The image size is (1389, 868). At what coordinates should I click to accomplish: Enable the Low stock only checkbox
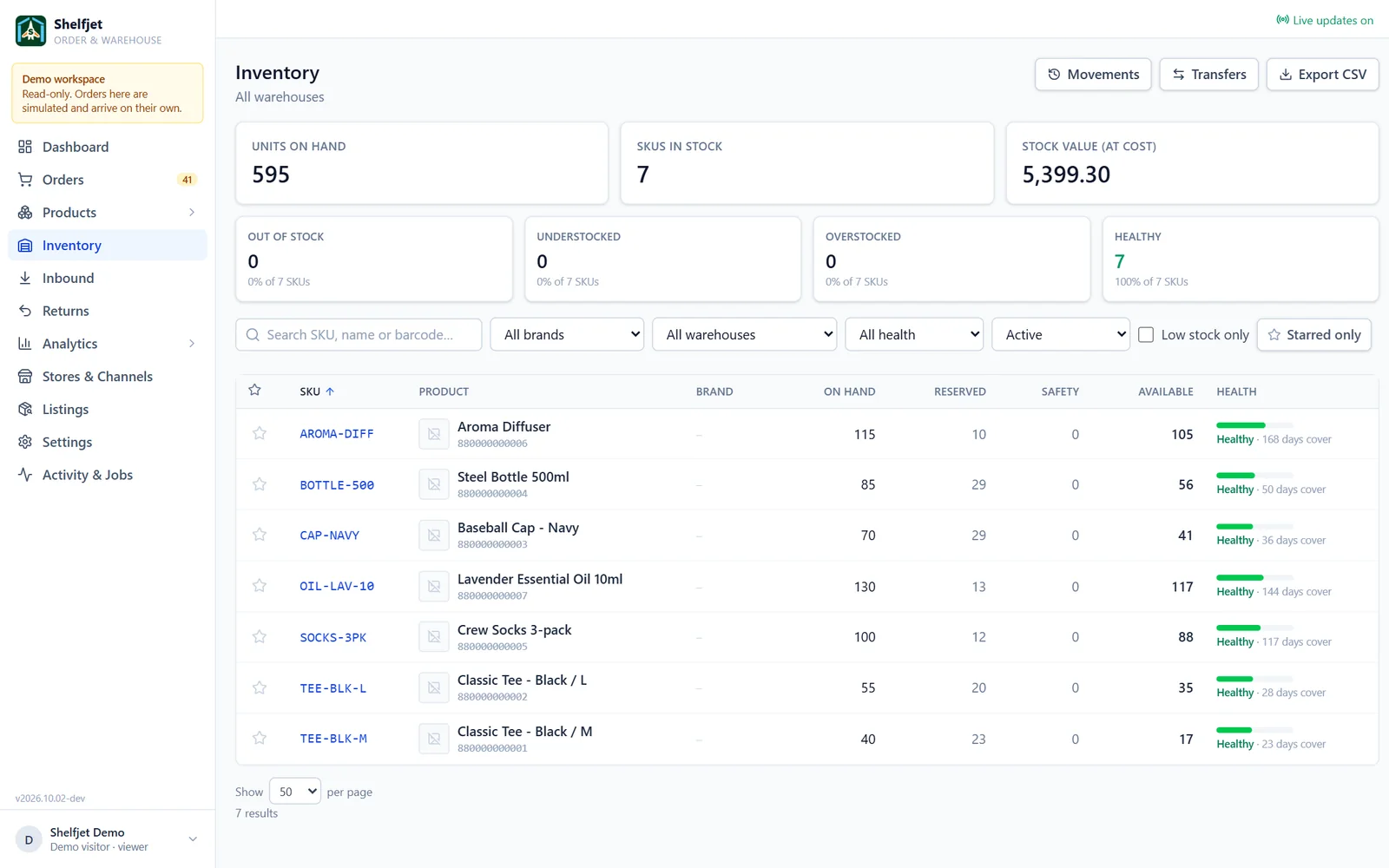[1146, 335]
